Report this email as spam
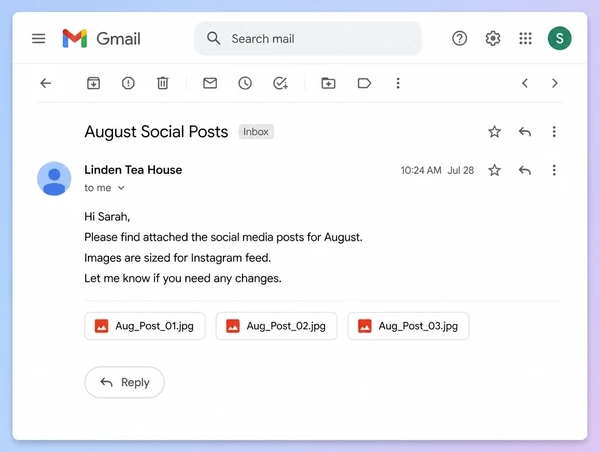 pos(128,83)
